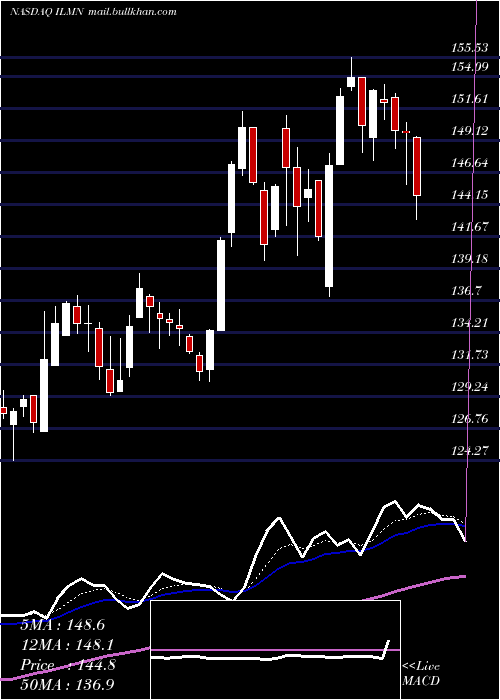Click the 139.18 price level label

tap(469, 259)
